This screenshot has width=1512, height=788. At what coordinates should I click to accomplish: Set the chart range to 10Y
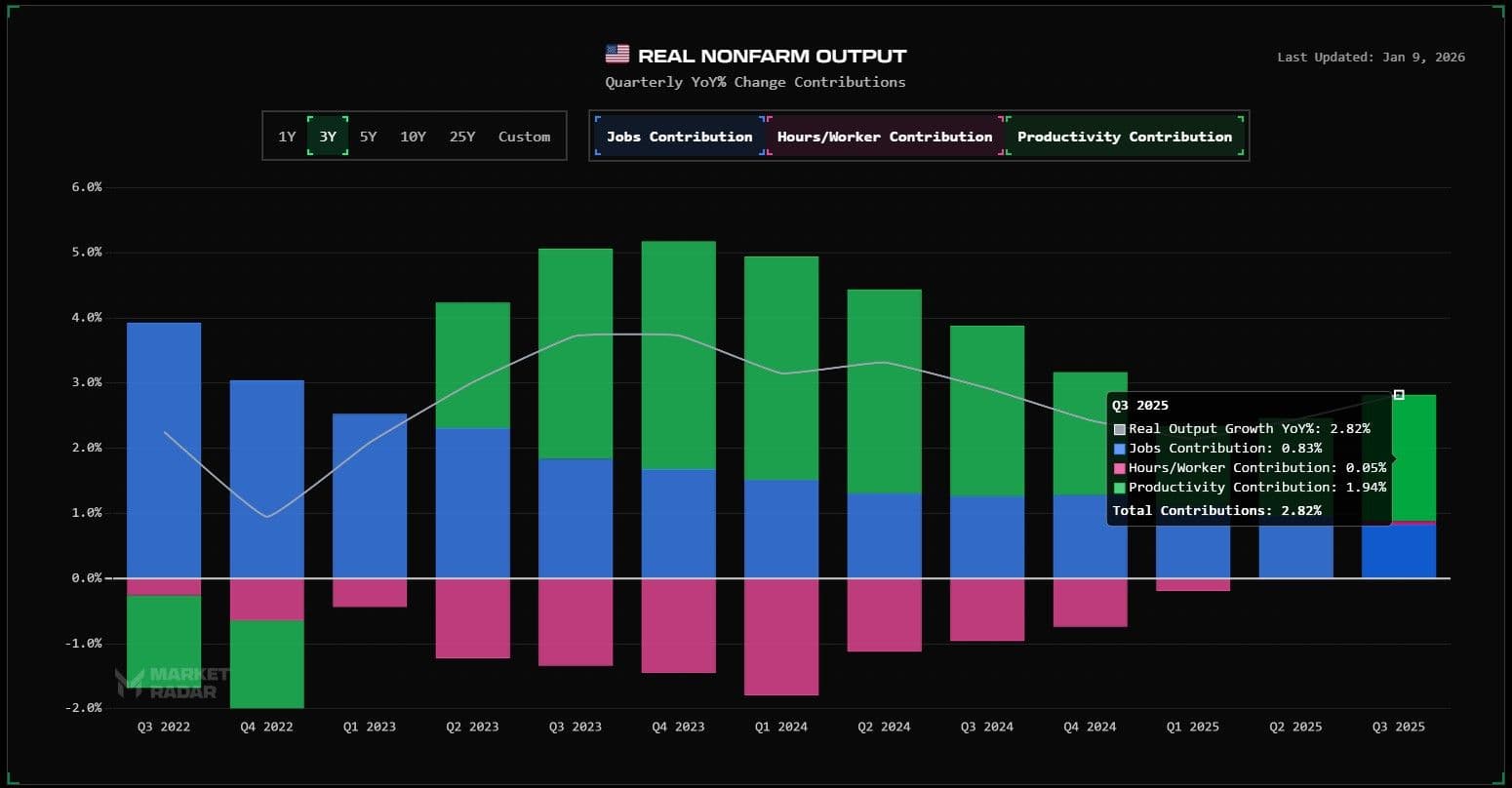(413, 137)
